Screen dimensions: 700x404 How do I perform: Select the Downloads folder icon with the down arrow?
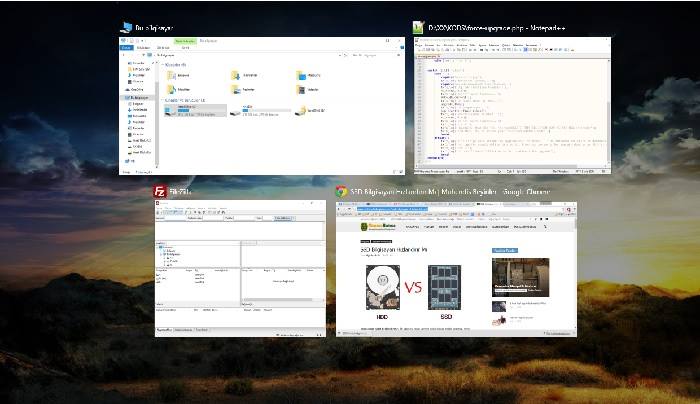(x=236, y=74)
